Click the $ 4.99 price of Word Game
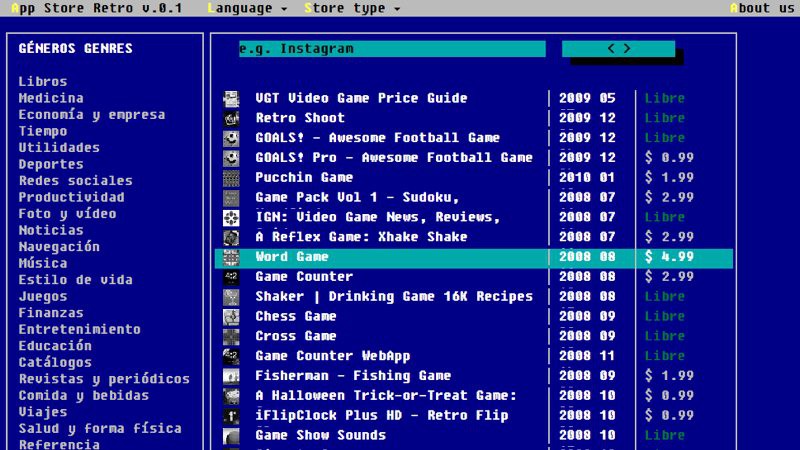Image resolution: width=800 pixels, height=450 pixels. click(x=669, y=257)
